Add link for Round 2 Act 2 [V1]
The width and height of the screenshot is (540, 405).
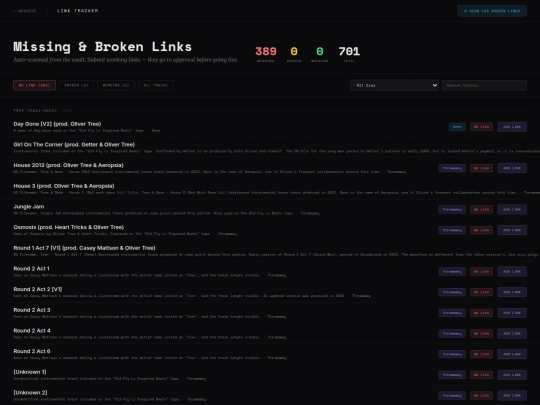pyautogui.click(x=512, y=292)
